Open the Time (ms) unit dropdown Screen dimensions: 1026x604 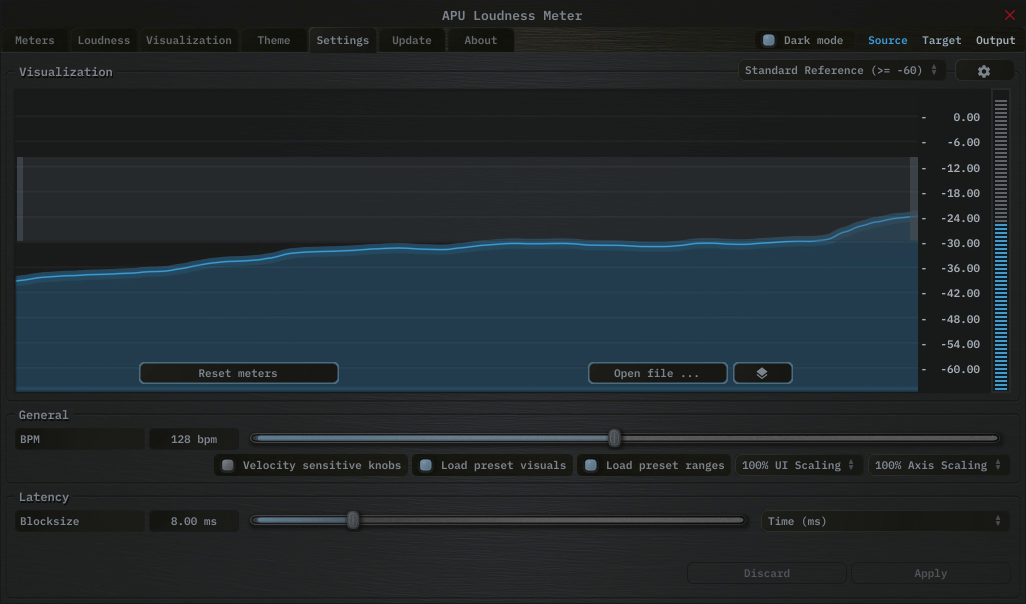coord(884,521)
